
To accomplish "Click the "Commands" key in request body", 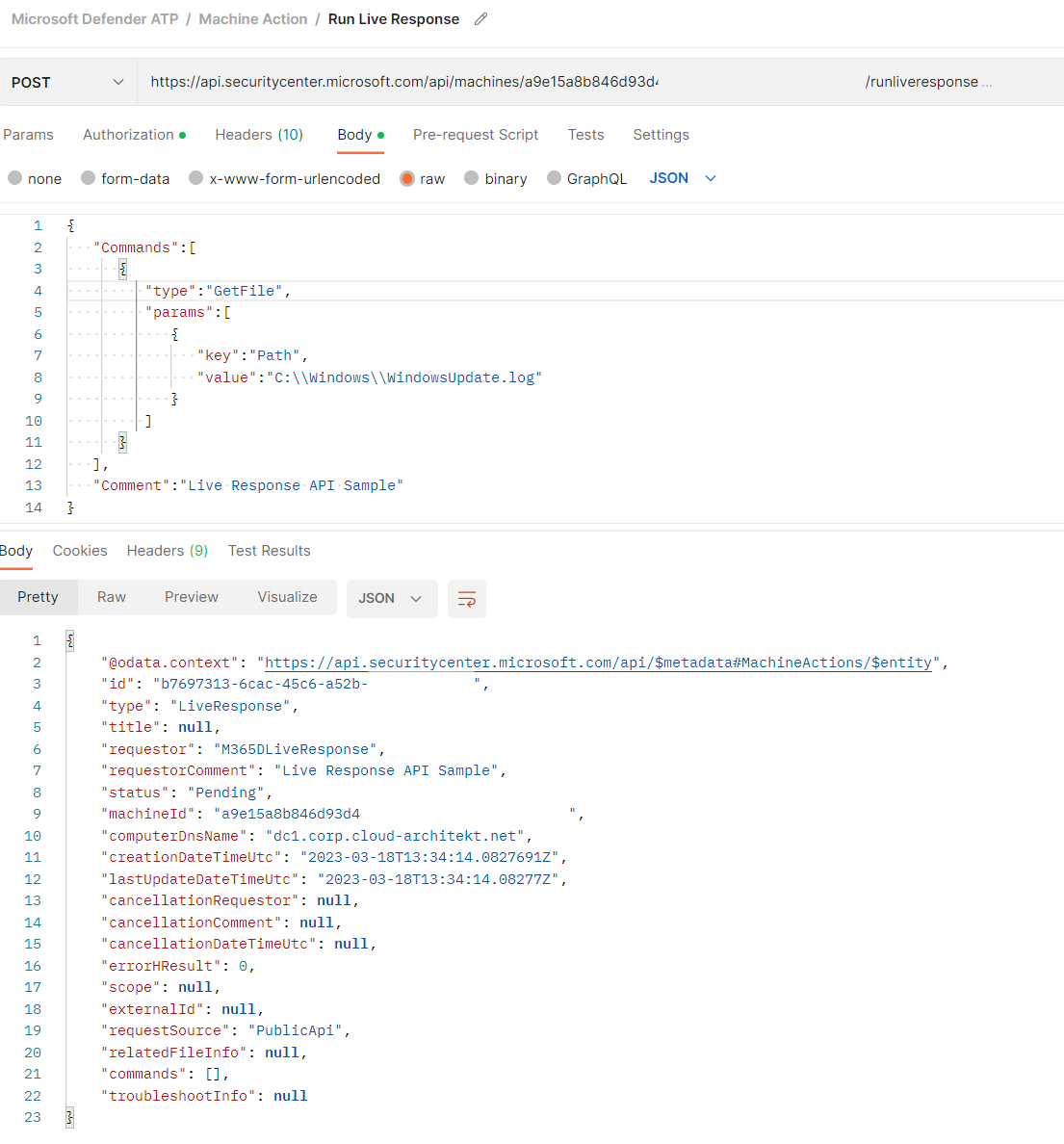I will [x=136, y=248].
